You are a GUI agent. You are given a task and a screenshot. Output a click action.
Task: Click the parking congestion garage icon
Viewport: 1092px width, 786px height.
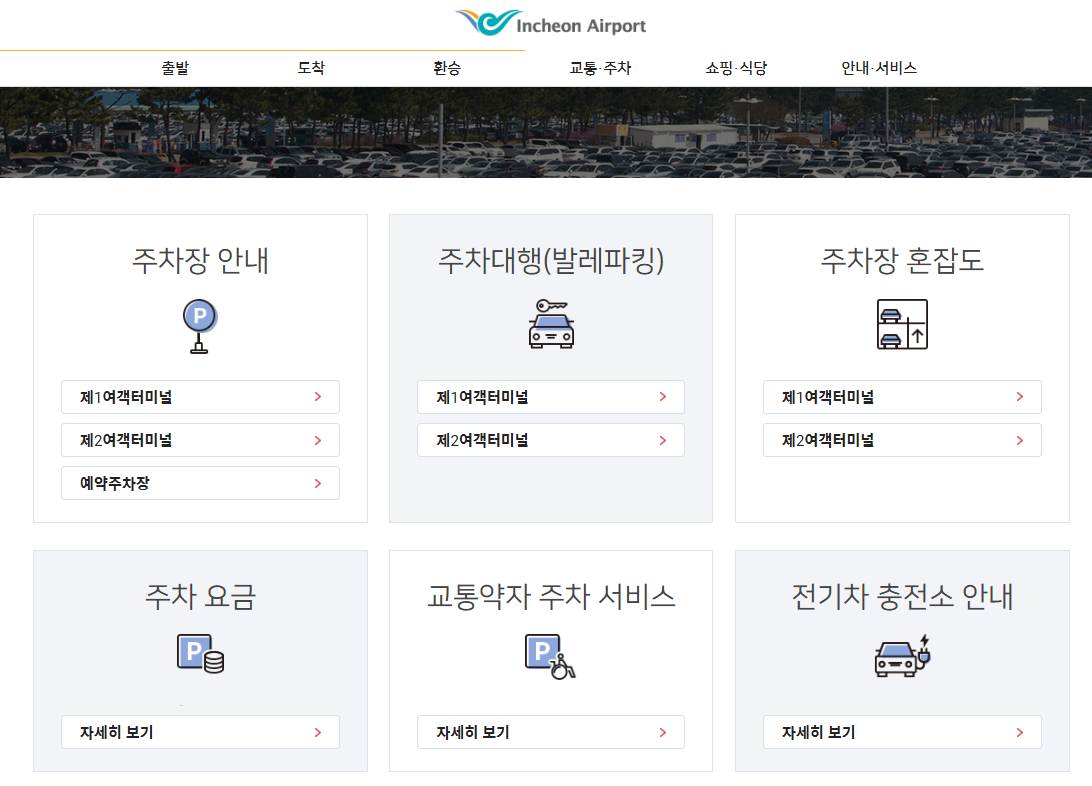pyautogui.click(x=902, y=324)
